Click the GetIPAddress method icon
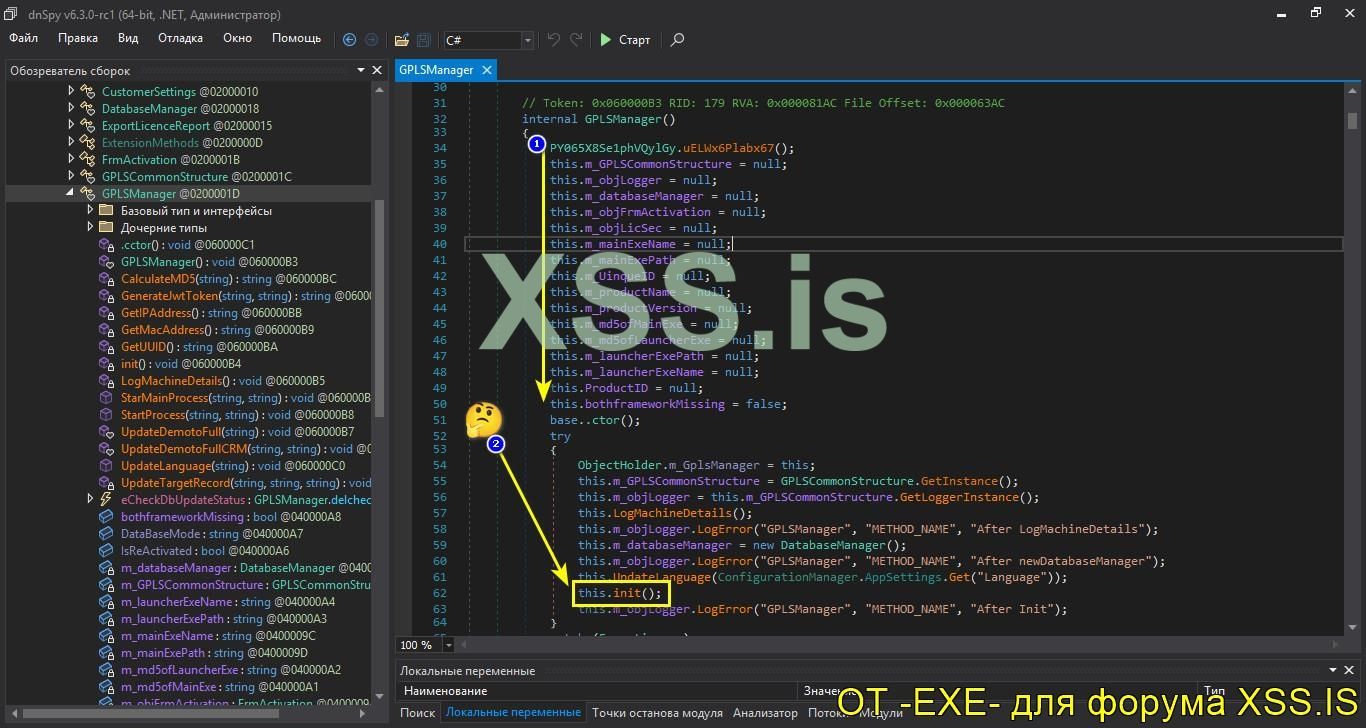The height and width of the screenshot is (728, 1366). tap(106, 313)
